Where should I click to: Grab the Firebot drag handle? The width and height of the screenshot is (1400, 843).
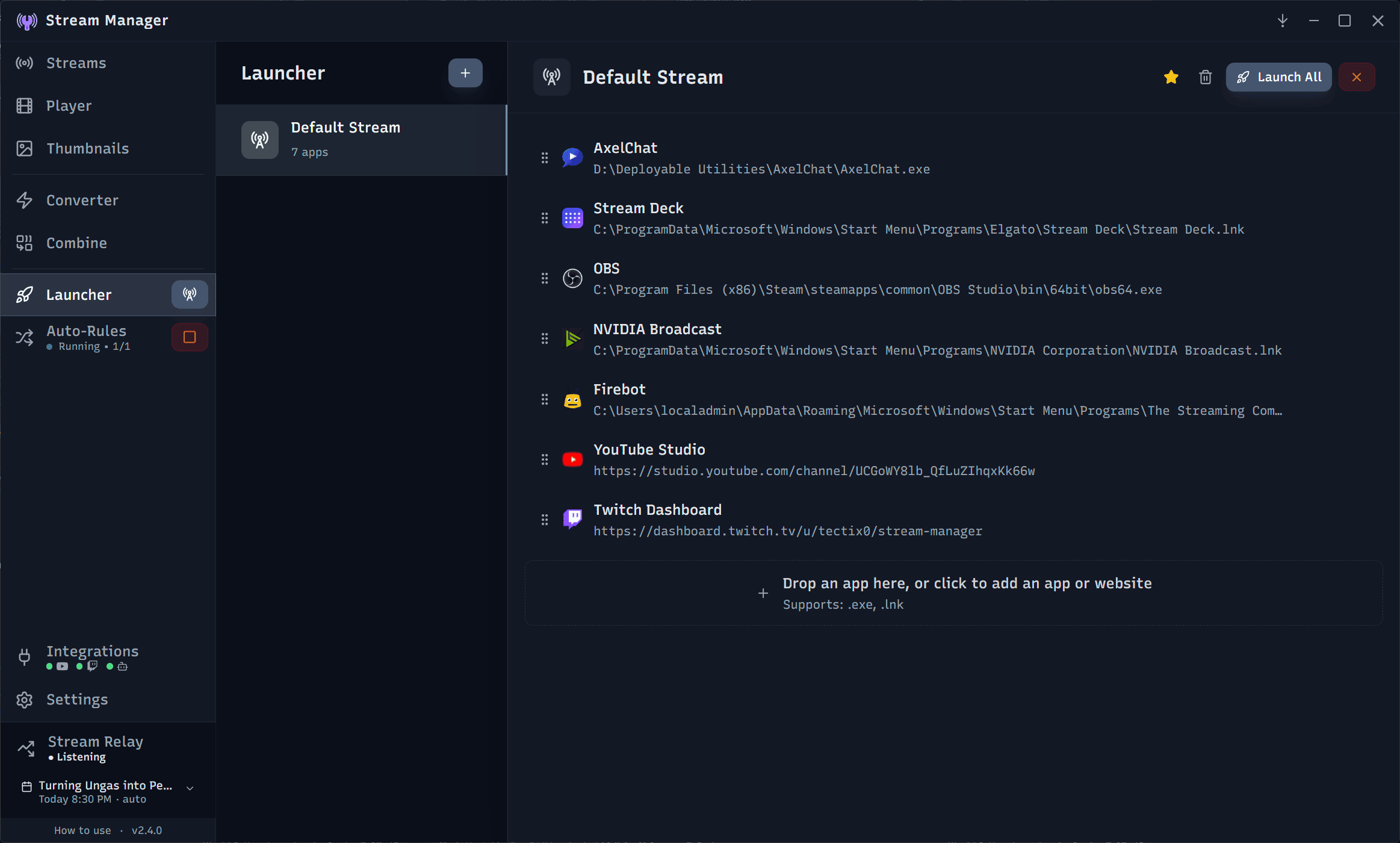pos(545,399)
